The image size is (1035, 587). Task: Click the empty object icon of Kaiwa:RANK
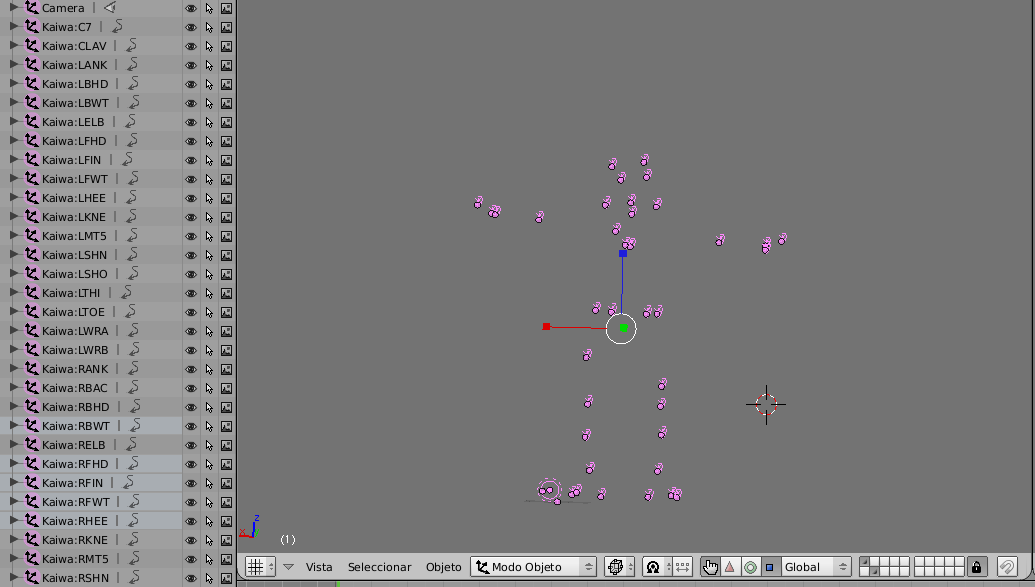[x=31, y=368]
